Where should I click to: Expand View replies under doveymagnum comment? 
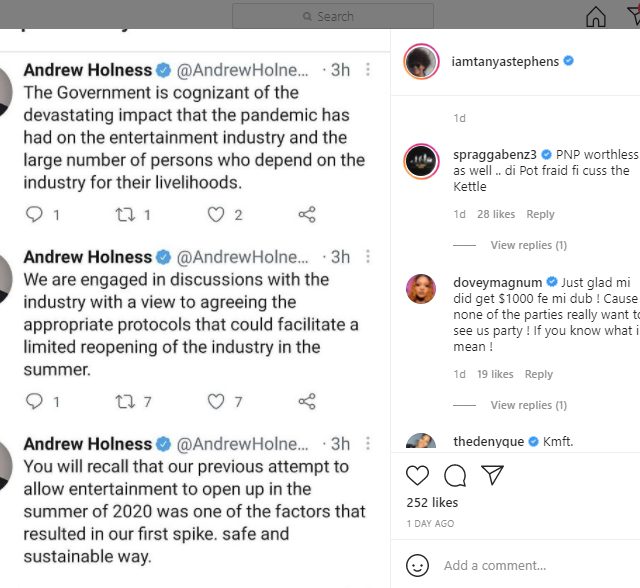coord(528,405)
